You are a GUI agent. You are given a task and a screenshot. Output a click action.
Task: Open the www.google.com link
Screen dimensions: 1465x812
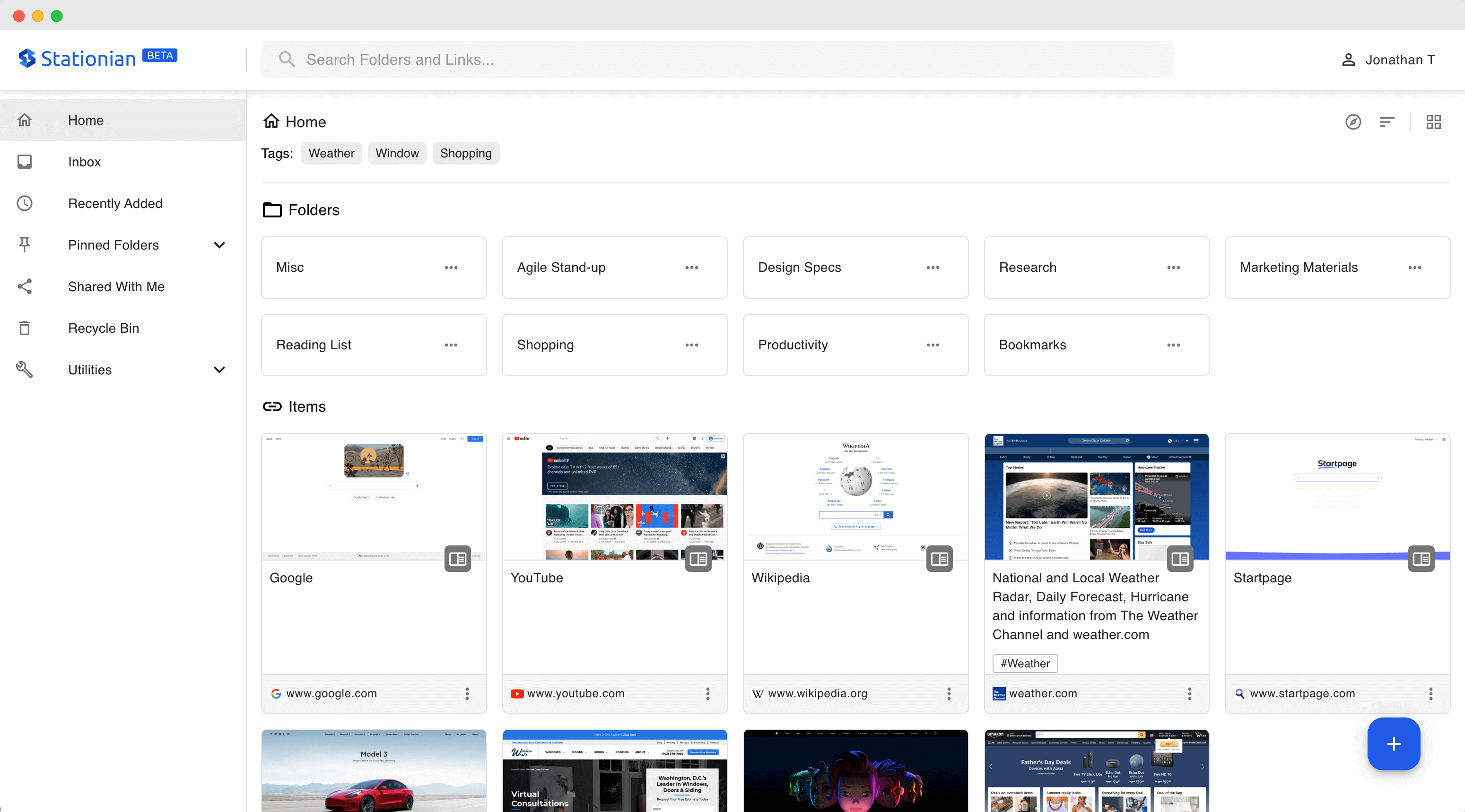coord(331,693)
